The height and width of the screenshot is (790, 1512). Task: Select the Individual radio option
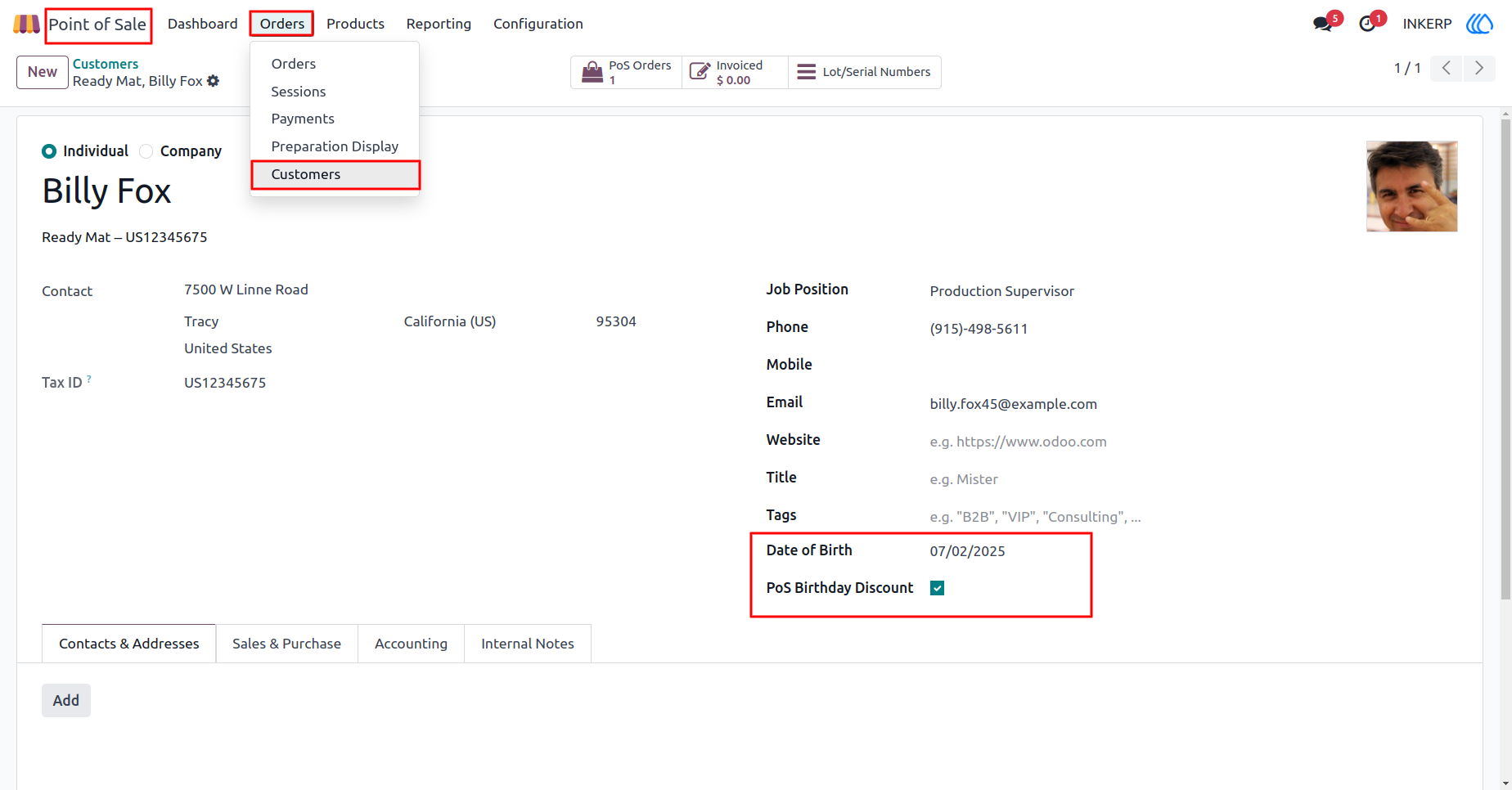click(49, 151)
